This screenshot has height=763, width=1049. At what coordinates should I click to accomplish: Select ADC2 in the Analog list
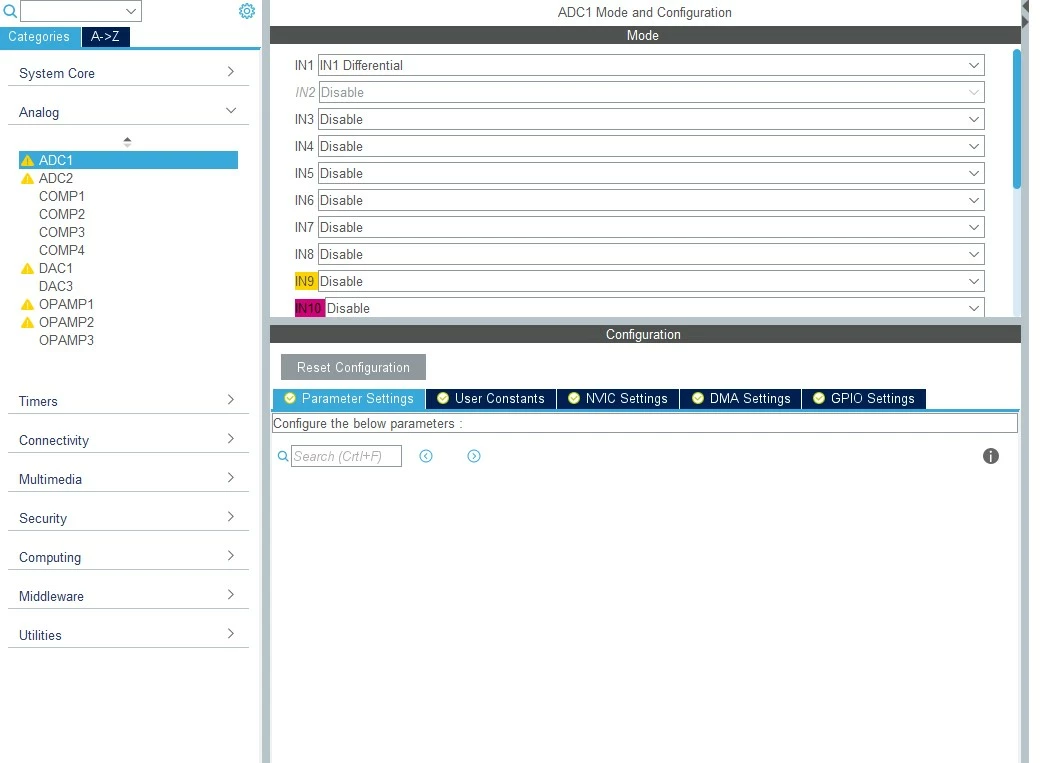56,179
